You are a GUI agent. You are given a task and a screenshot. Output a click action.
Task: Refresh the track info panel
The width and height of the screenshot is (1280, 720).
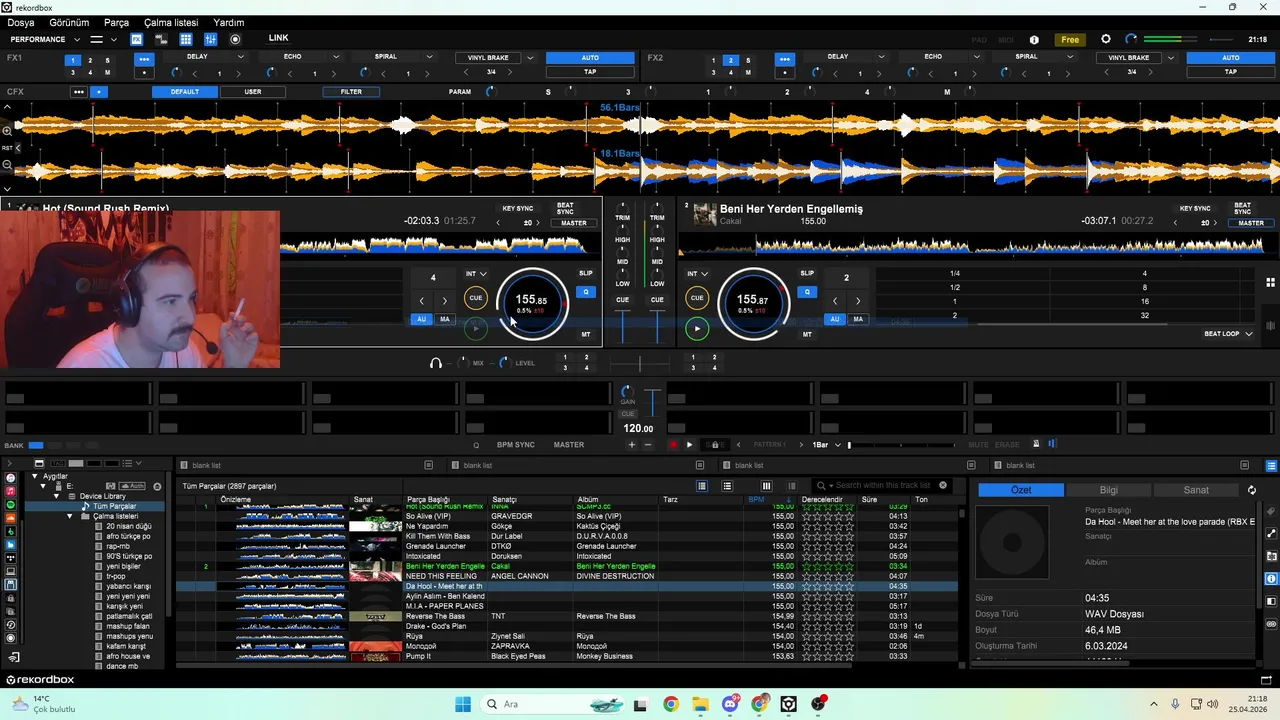(1251, 490)
